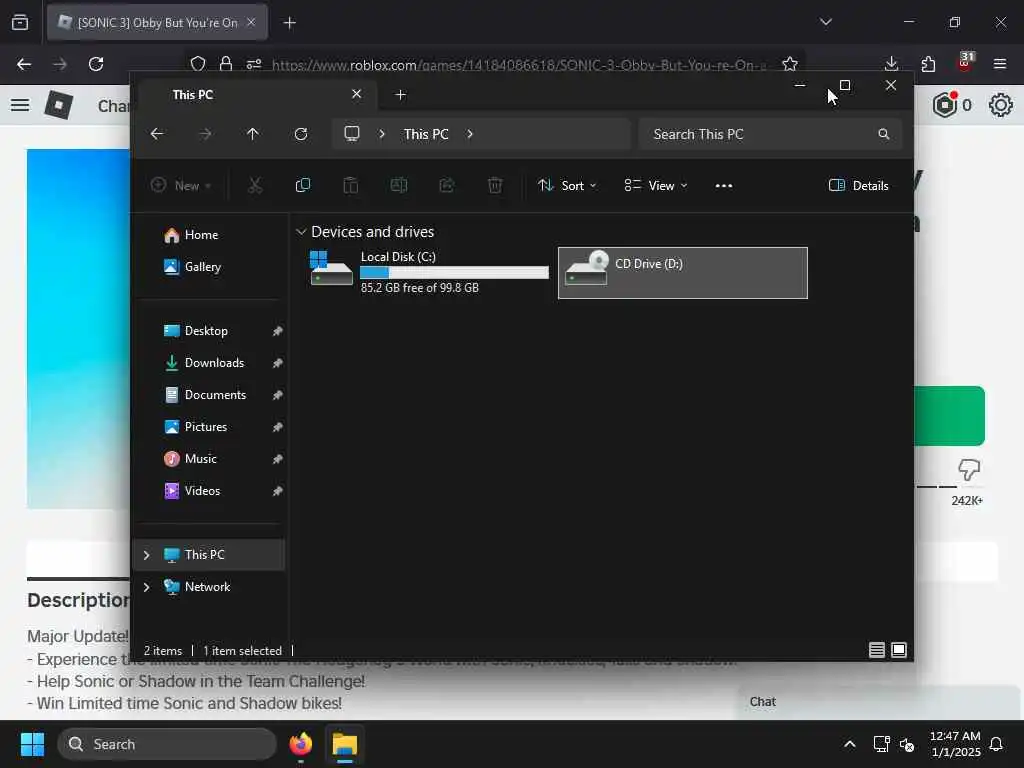
Task: Click the Paste clipboard icon
Action: (x=351, y=185)
